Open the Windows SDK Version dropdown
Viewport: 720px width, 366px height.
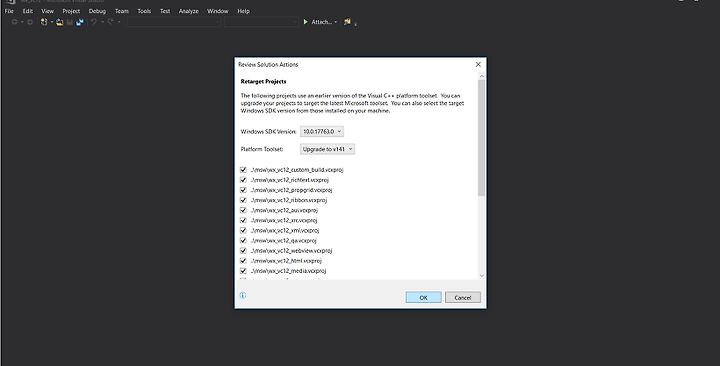coord(322,131)
